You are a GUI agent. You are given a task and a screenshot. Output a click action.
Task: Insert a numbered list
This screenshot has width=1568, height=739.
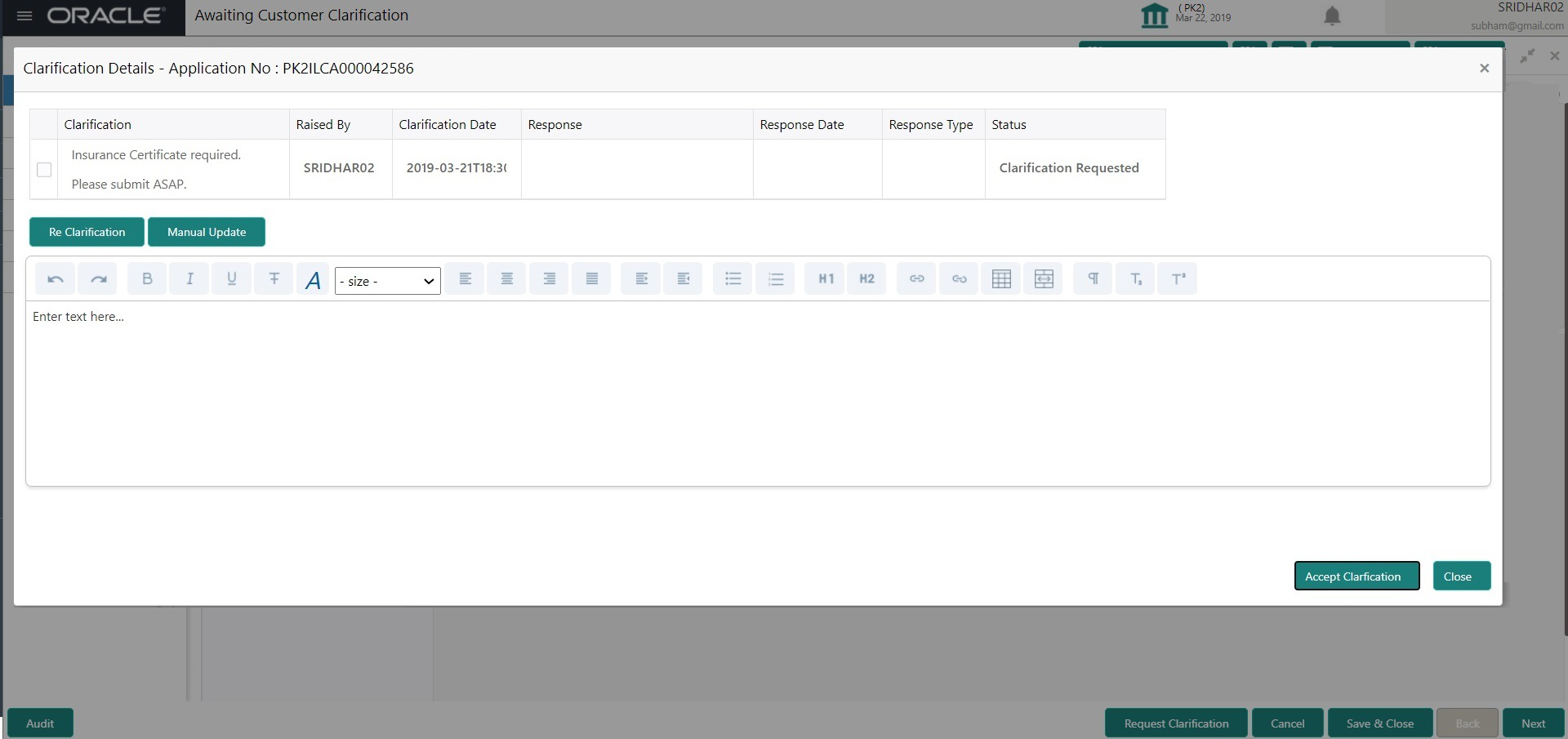click(775, 279)
